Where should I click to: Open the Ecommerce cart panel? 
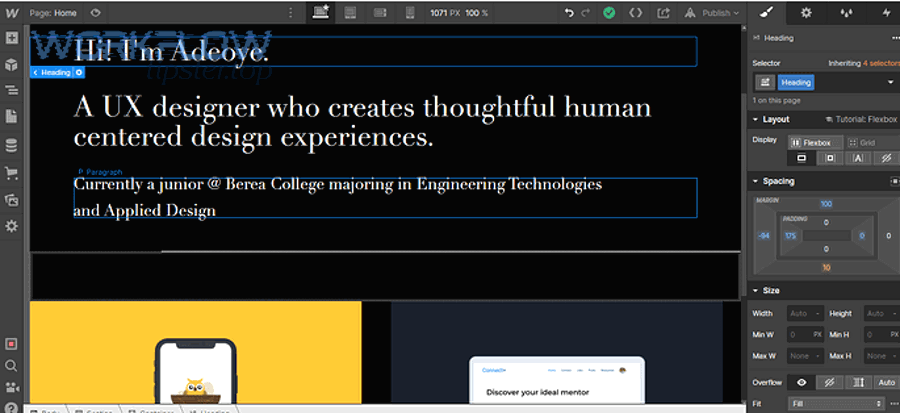[x=11, y=173]
